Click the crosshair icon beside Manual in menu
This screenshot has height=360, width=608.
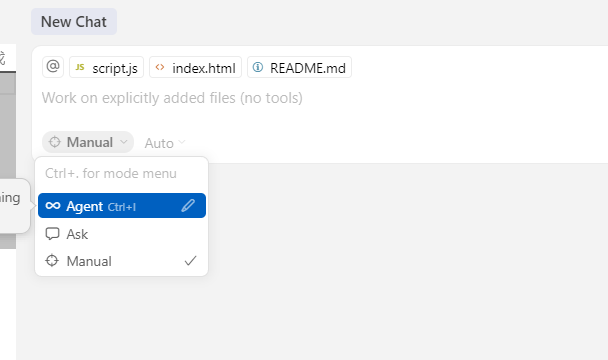(x=52, y=261)
